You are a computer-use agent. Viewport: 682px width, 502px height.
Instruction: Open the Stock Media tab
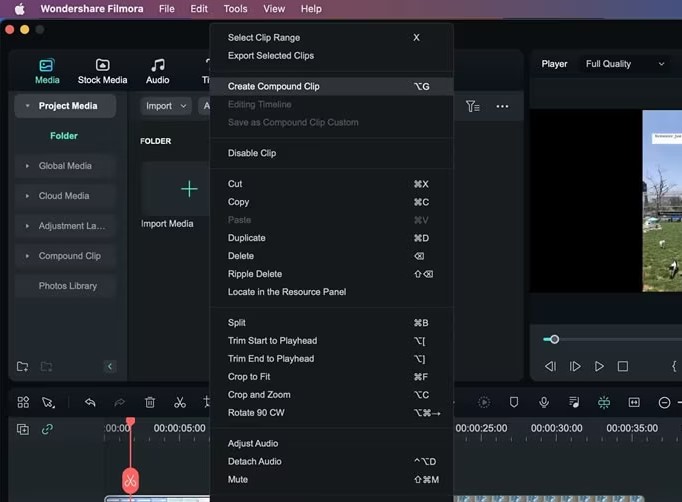[x=102, y=71]
